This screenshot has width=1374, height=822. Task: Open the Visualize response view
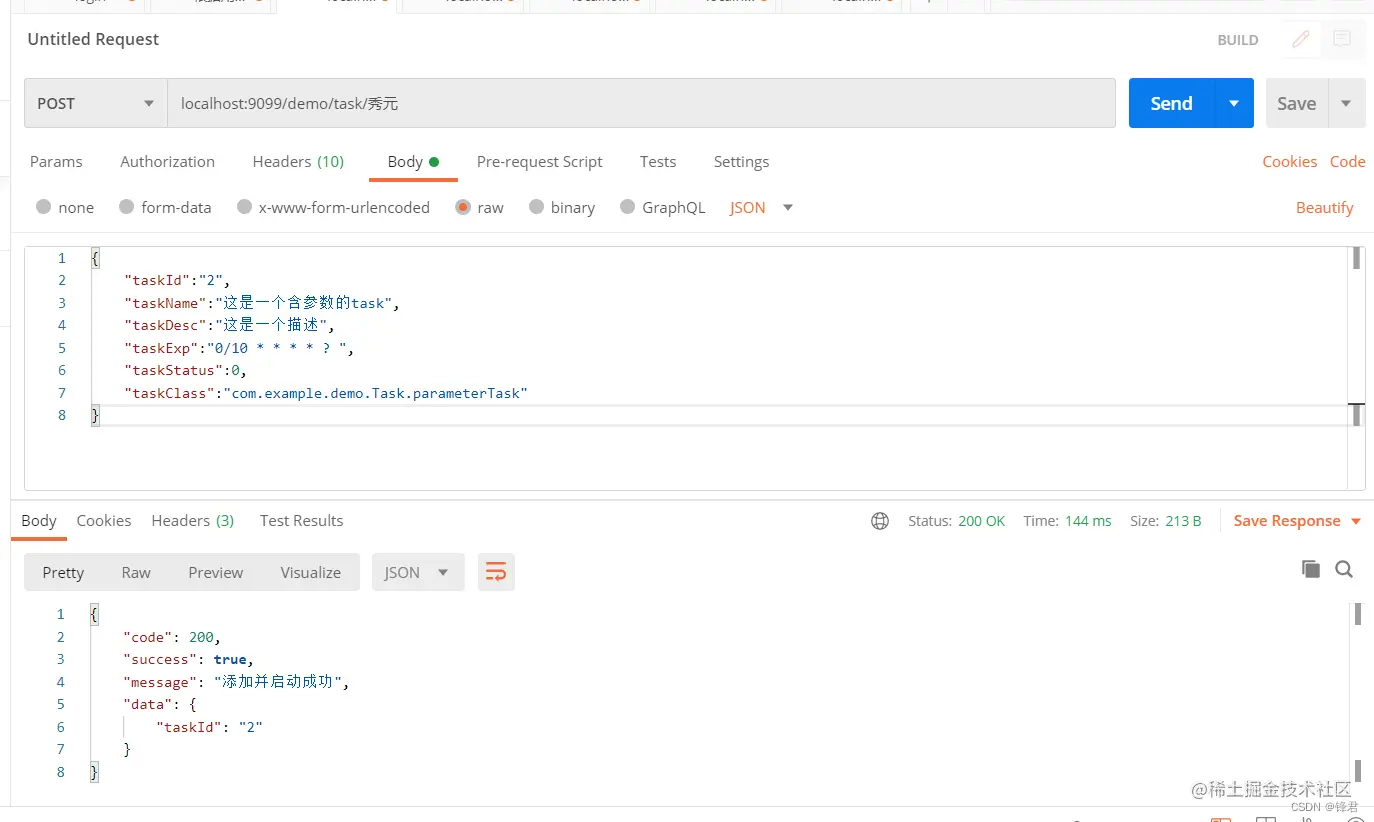click(310, 572)
